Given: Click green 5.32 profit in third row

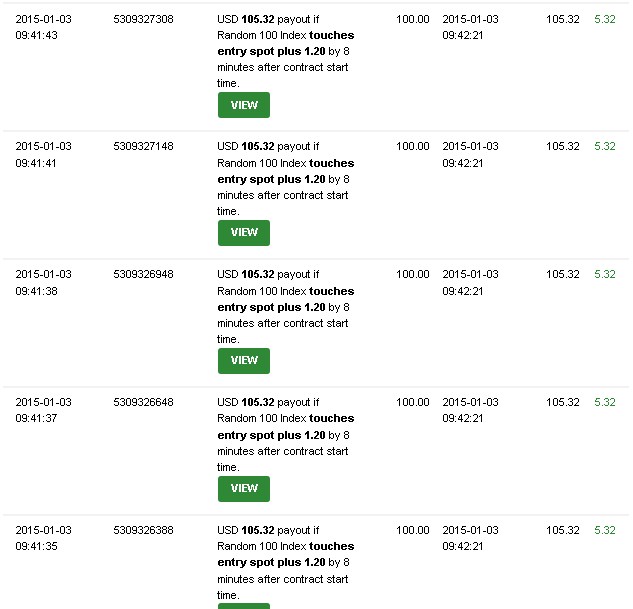Looking at the screenshot, I should pos(605,274).
